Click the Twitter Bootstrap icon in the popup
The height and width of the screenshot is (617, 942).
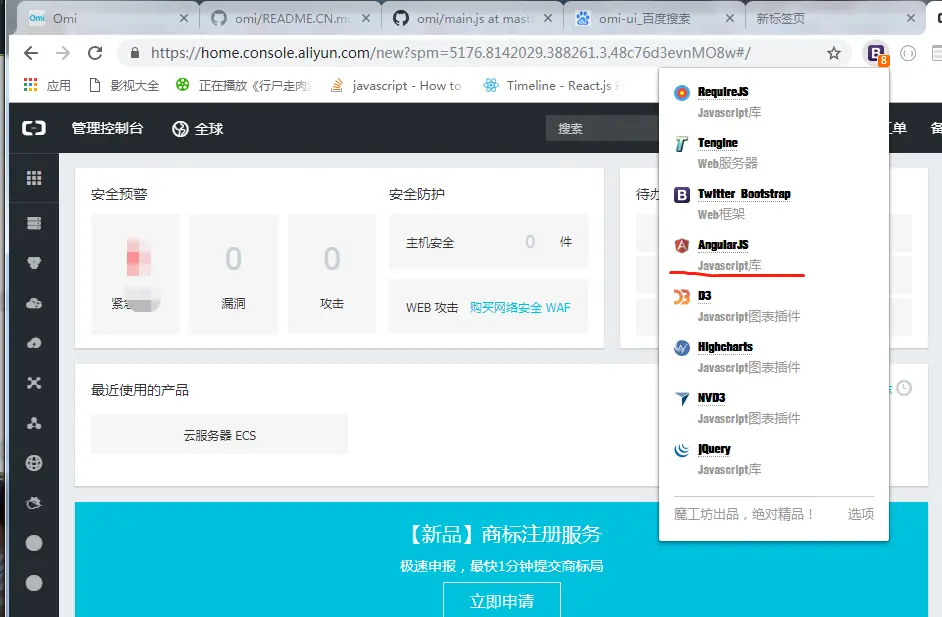click(682, 195)
